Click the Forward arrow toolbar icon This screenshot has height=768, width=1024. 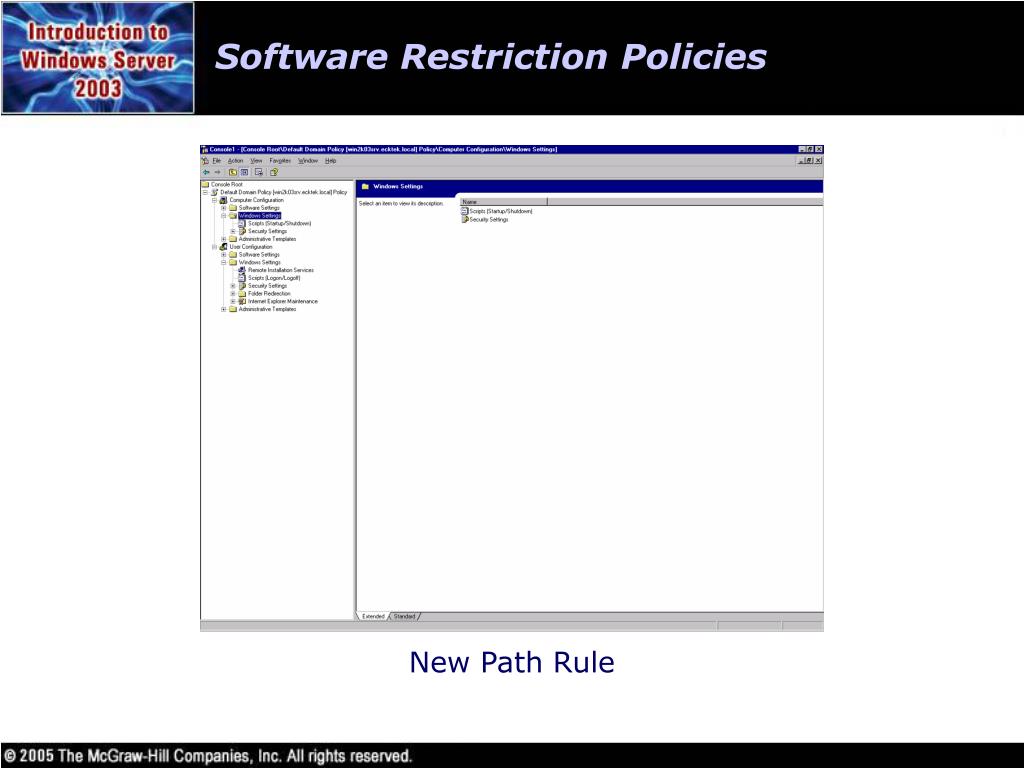tap(217, 172)
